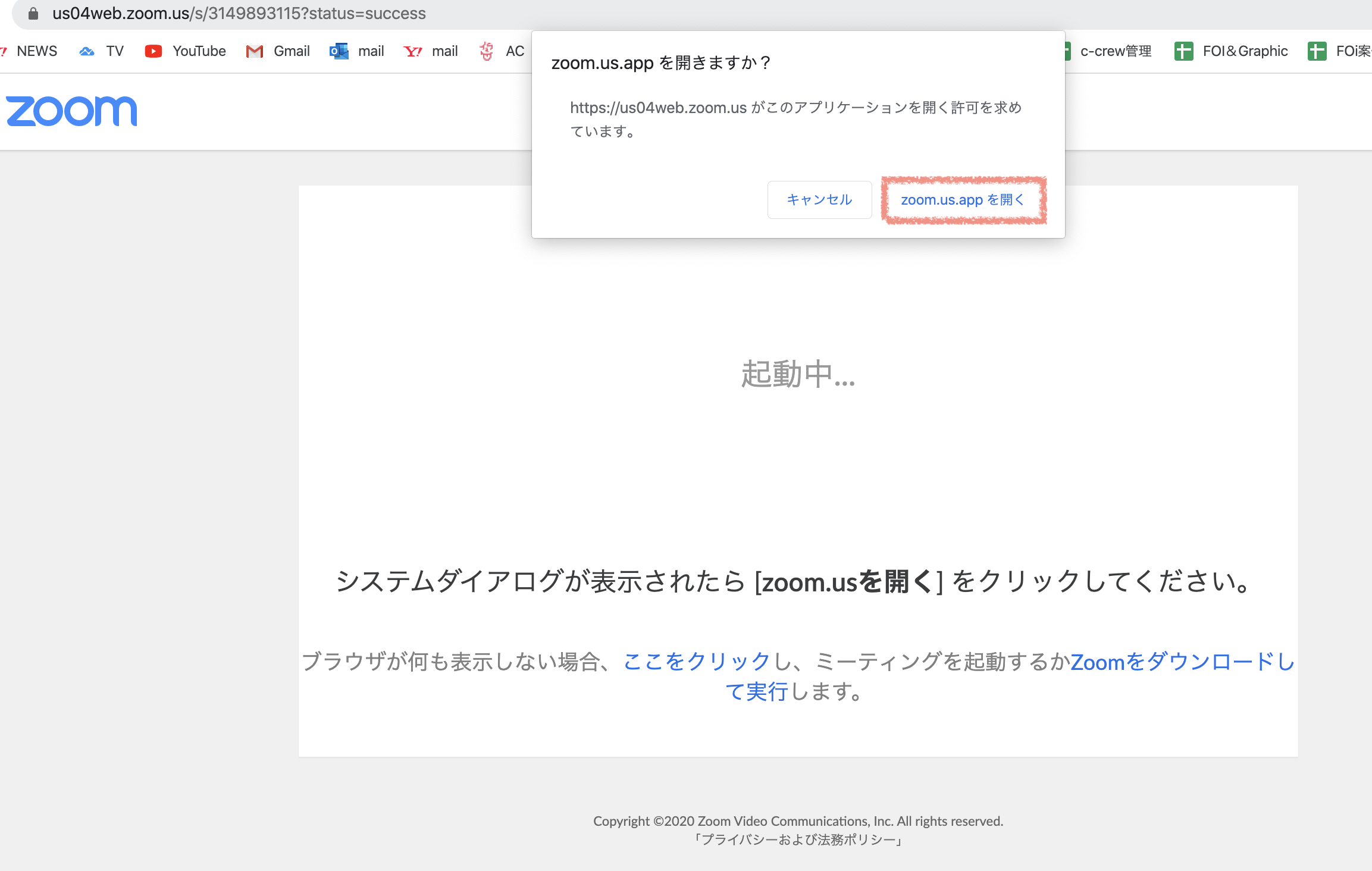Open the FOI&Graphic bookmark label
Image resolution: width=1372 pixels, height=871 pixels.
1245,51
